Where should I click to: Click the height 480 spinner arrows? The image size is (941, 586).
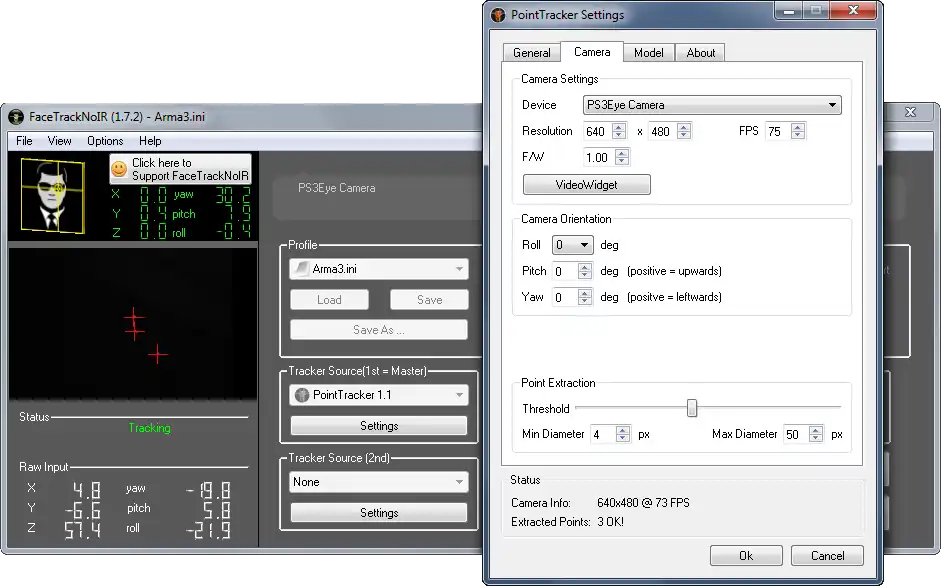coord(684,131)
